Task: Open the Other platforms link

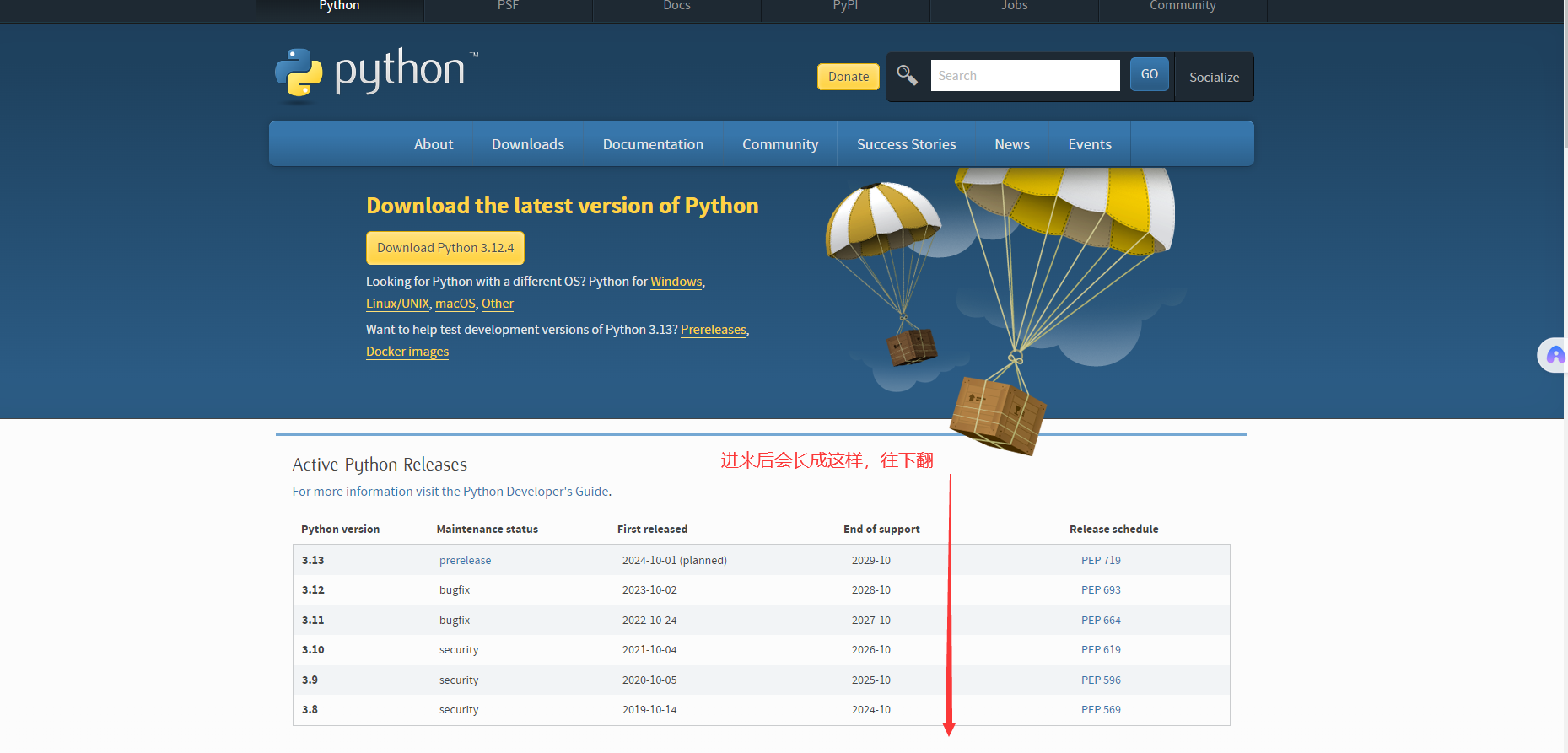Action: coord(498,304)
